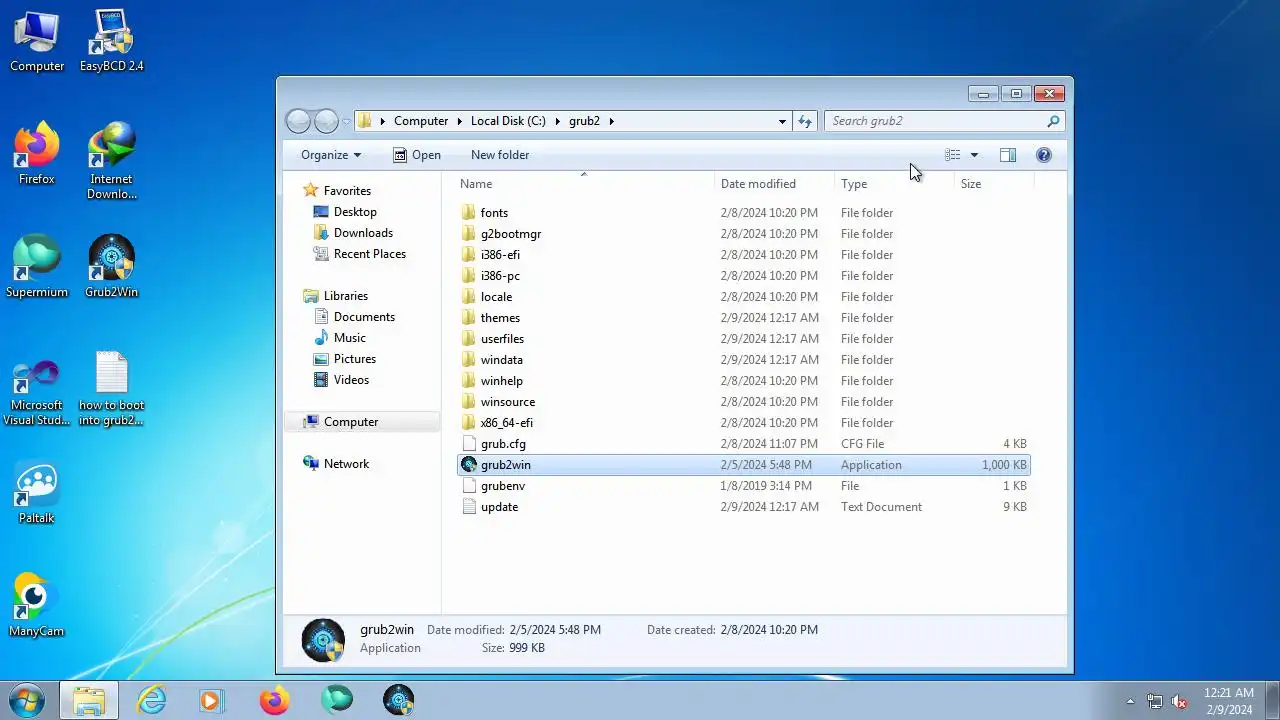Open Grub2Win from the taskbar
The width and height of the screenshot is (1280, 720).
399,700
